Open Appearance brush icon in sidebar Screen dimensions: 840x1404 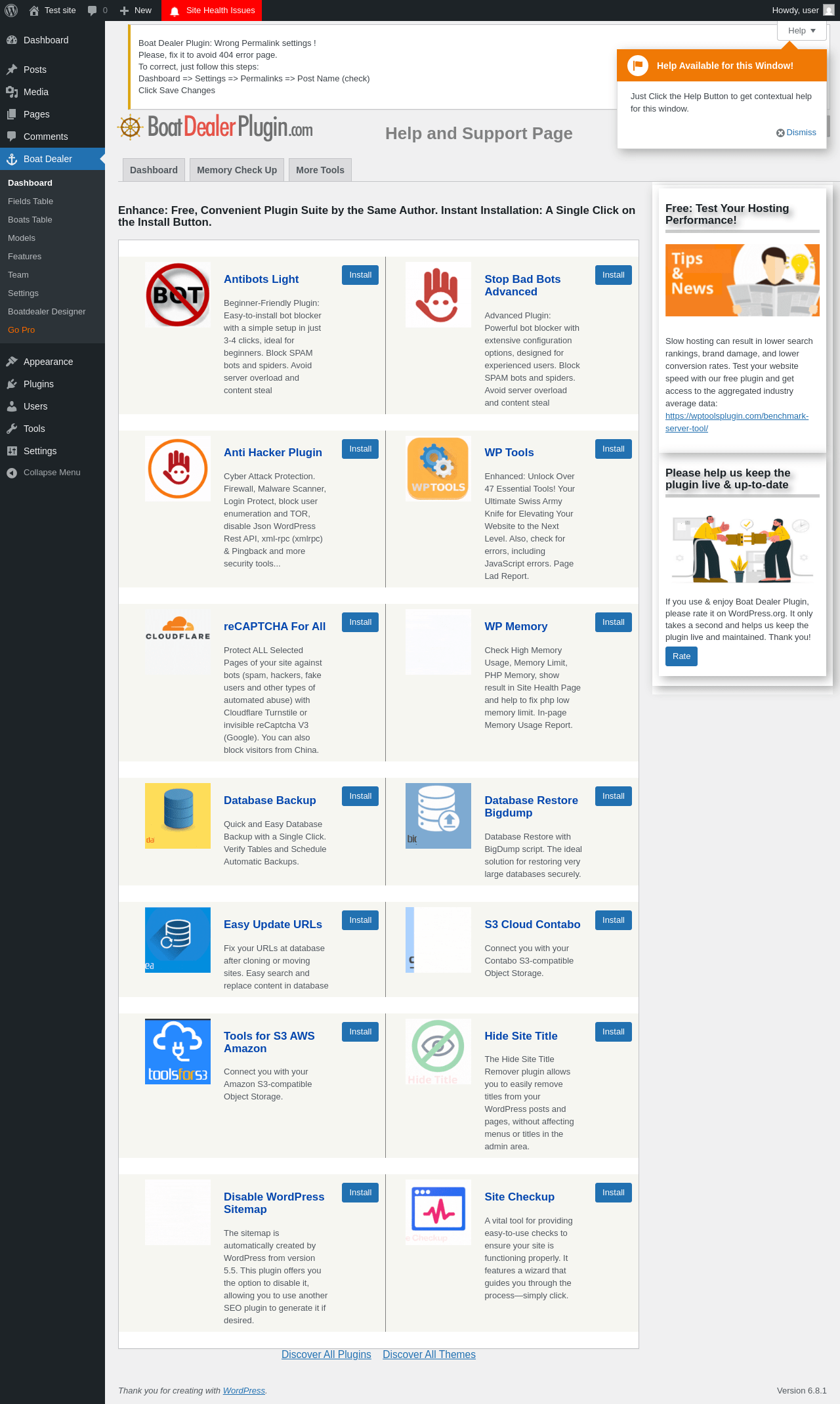tap(12, 362)
